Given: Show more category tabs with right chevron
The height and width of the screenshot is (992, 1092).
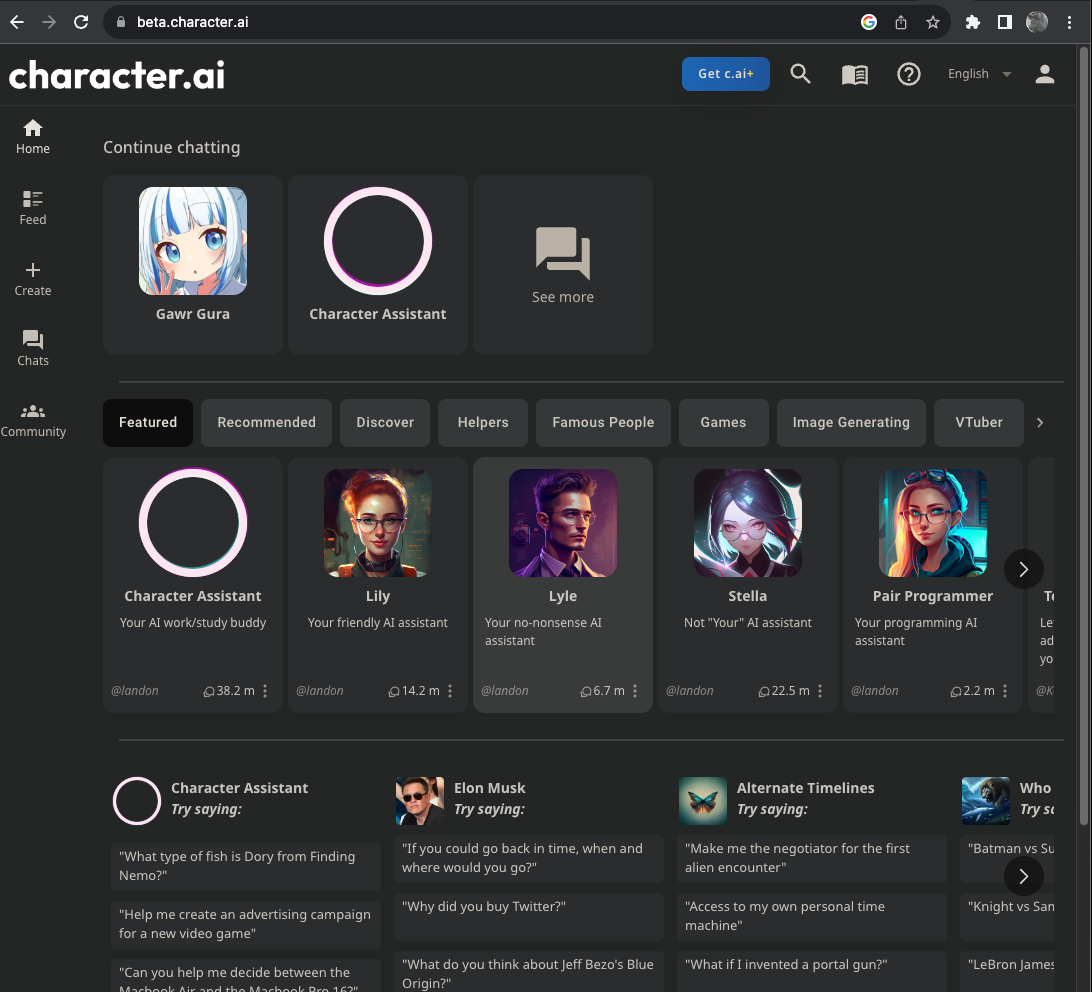Looking at the screenshot, I should click(x=1040, y=422).
